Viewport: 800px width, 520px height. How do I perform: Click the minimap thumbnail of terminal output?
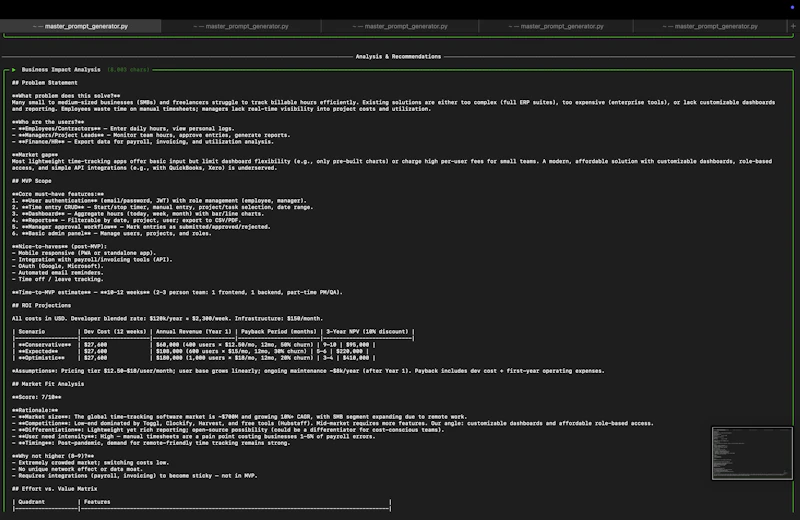752,453
